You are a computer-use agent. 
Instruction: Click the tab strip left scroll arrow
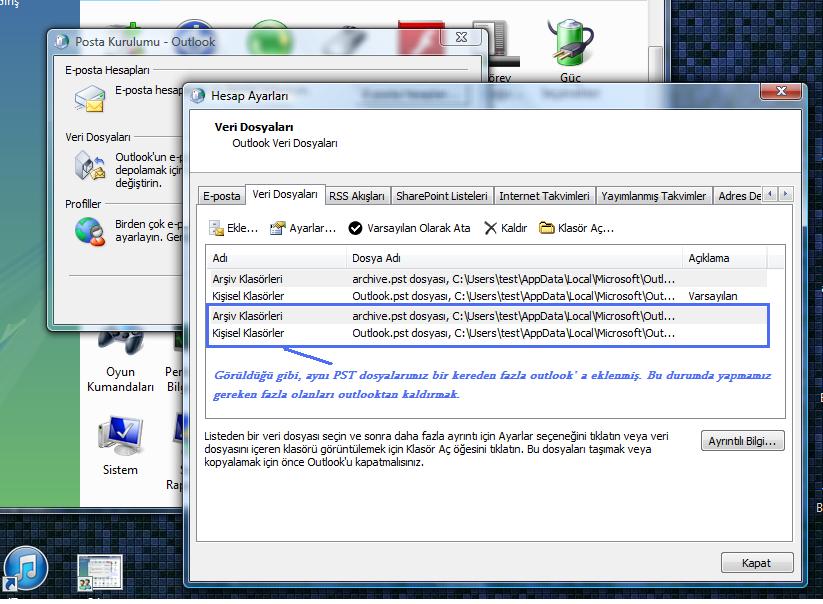pos(770,194)
